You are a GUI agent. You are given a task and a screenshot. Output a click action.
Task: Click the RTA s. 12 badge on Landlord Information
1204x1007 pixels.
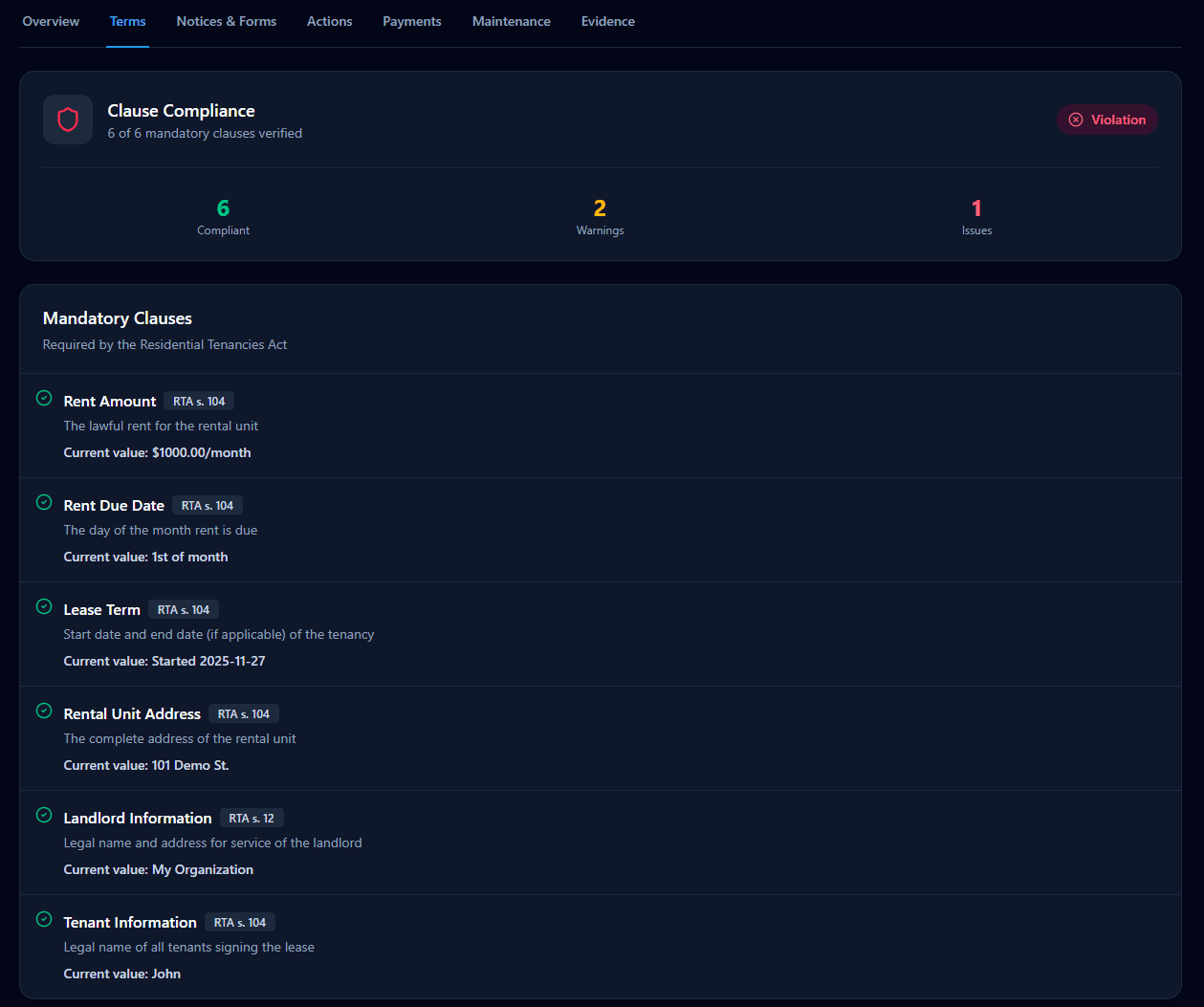tap(252, 819)
